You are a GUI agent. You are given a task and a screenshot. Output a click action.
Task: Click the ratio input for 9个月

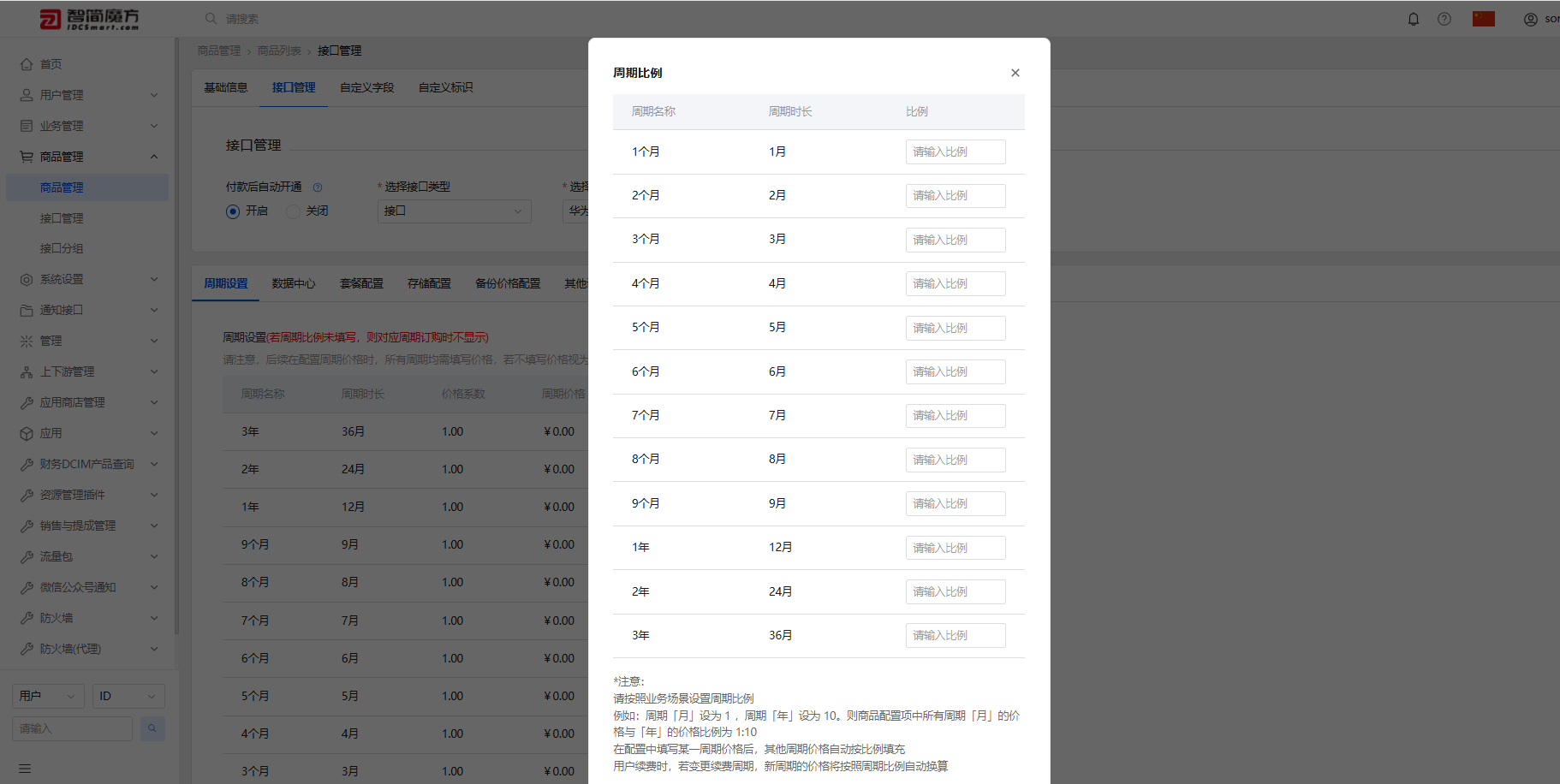coord(956,503)
